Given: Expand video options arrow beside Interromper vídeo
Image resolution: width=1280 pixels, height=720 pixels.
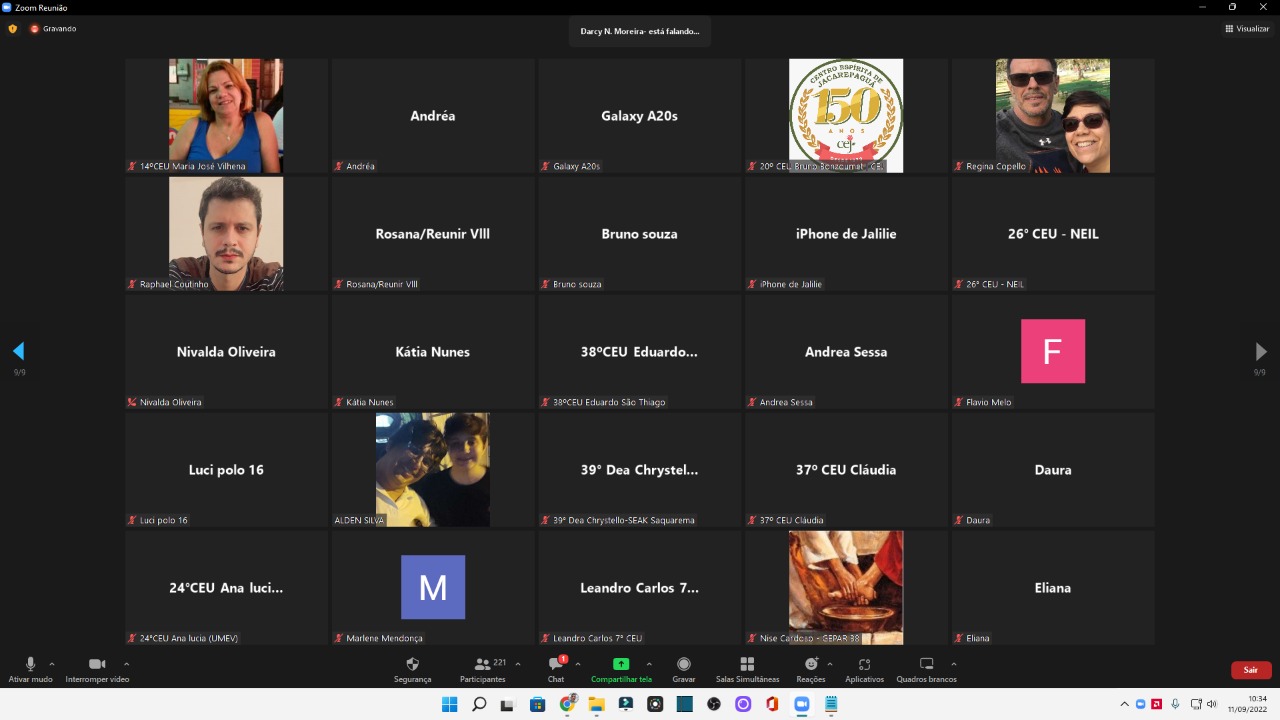Looking at the screenshot, I should [126, 664].
